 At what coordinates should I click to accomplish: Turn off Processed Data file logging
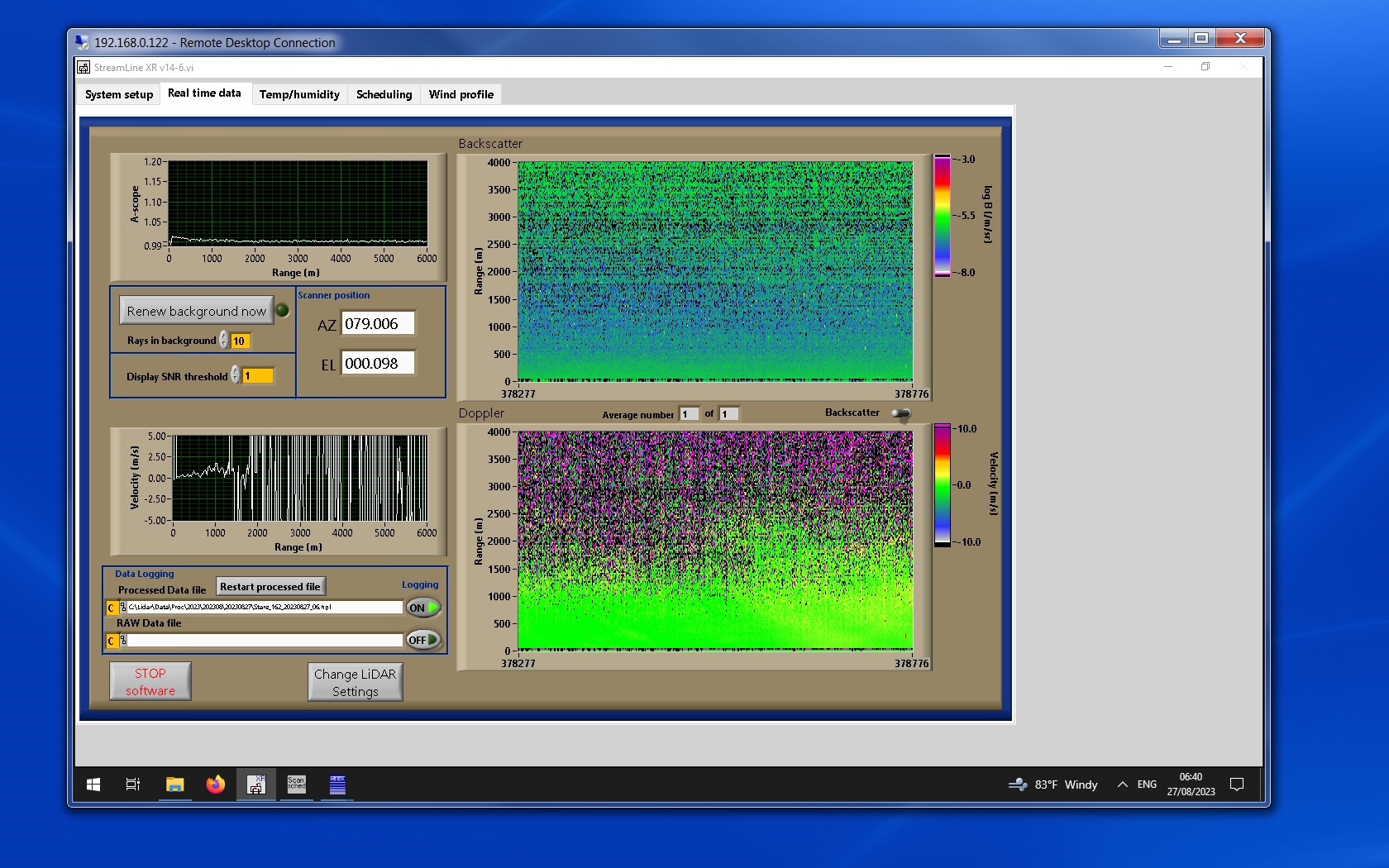(x=422, y=608)
